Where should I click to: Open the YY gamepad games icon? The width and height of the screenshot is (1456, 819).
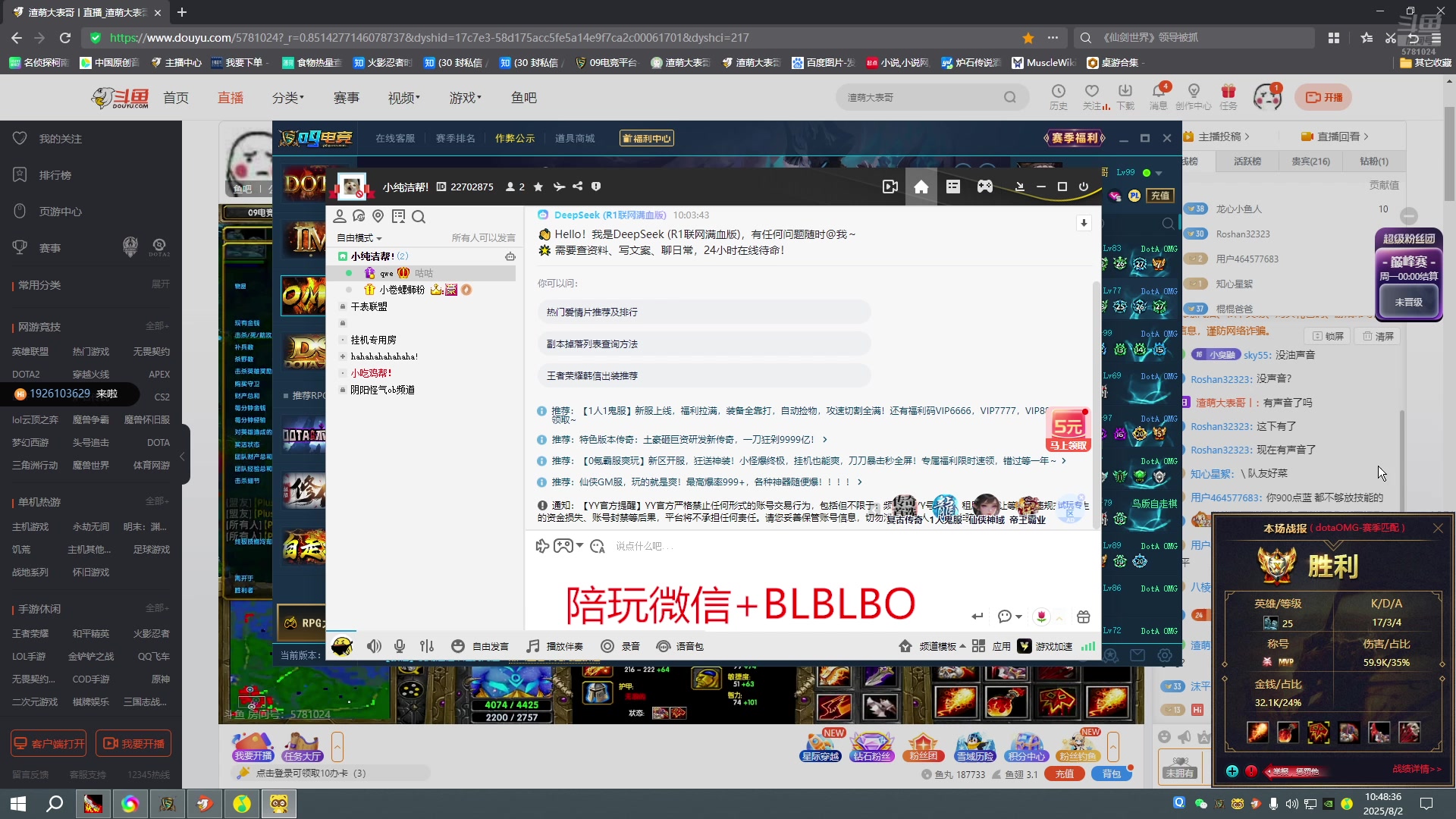[x=984, y=187]
